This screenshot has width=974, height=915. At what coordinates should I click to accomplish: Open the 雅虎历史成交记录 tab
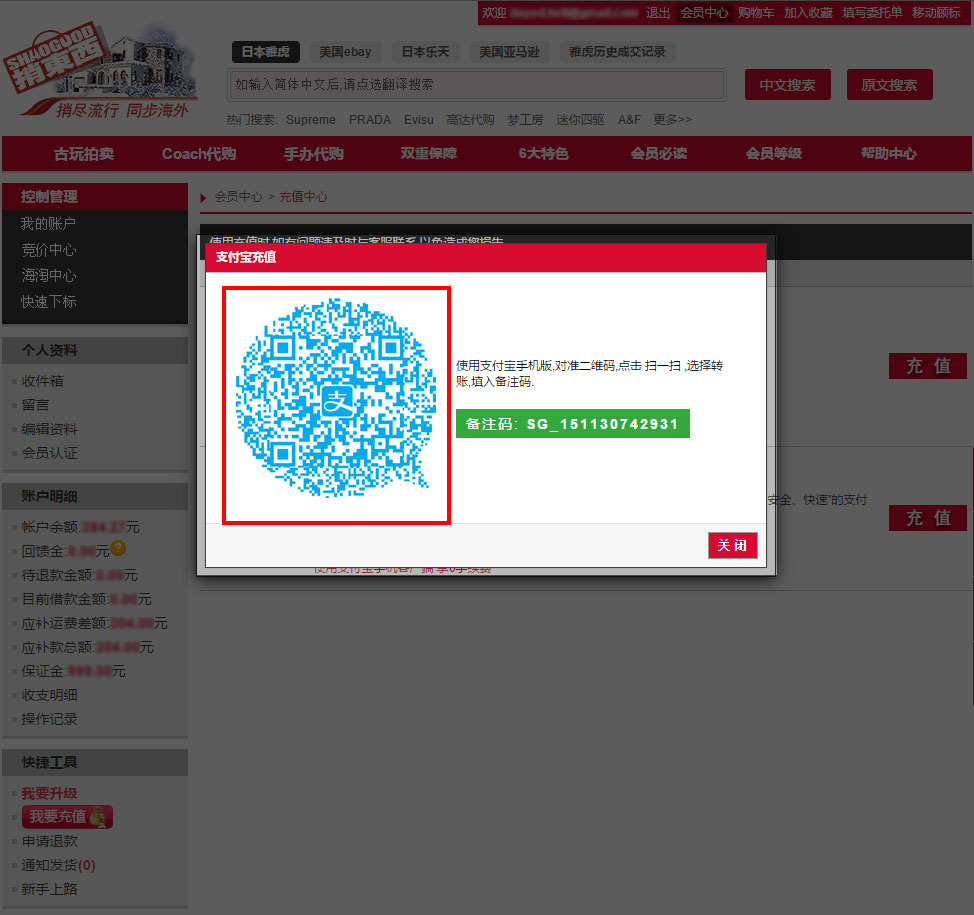(x=617, y=52)
